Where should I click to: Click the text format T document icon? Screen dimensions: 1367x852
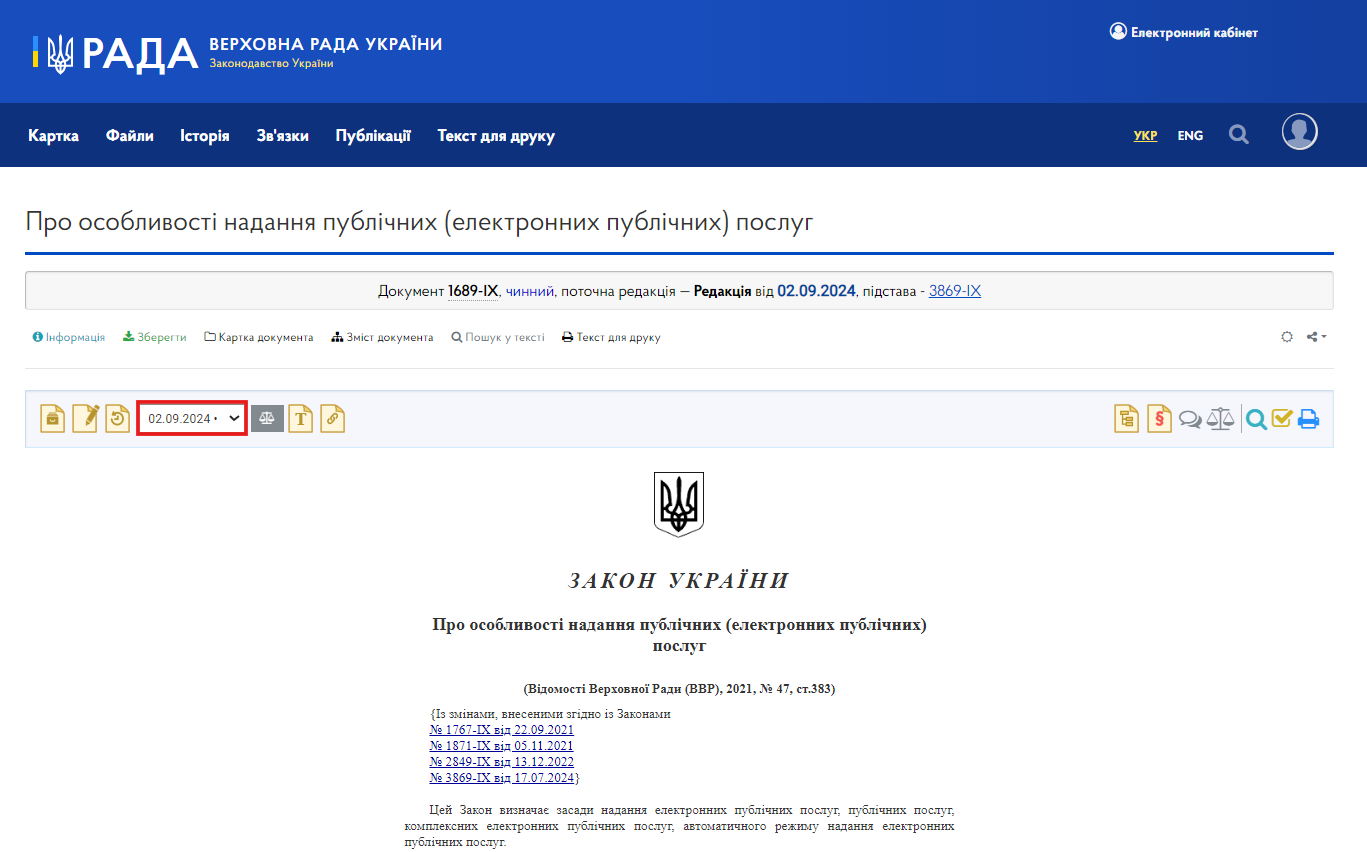pos(301,418)
